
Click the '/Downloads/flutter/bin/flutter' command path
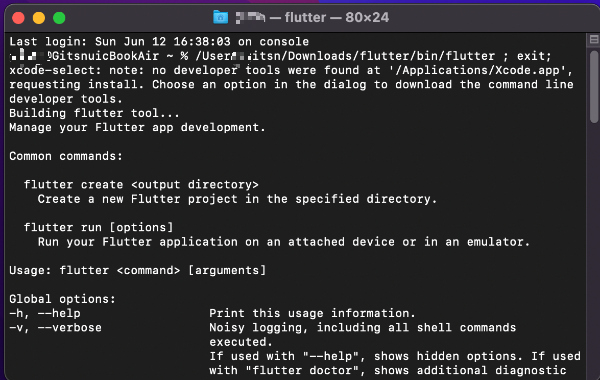click(x=391, y=56)
